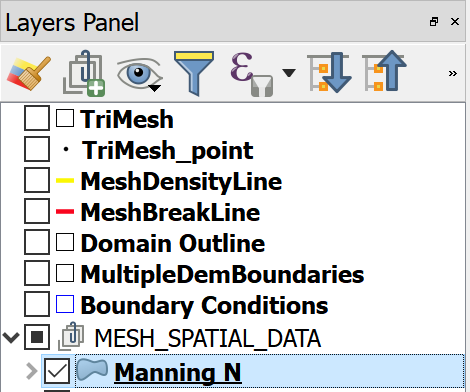Toggle the Domain Outline layer checkbox
The image size is (470, 392).
pyautogui.click(x=37, y=242)
